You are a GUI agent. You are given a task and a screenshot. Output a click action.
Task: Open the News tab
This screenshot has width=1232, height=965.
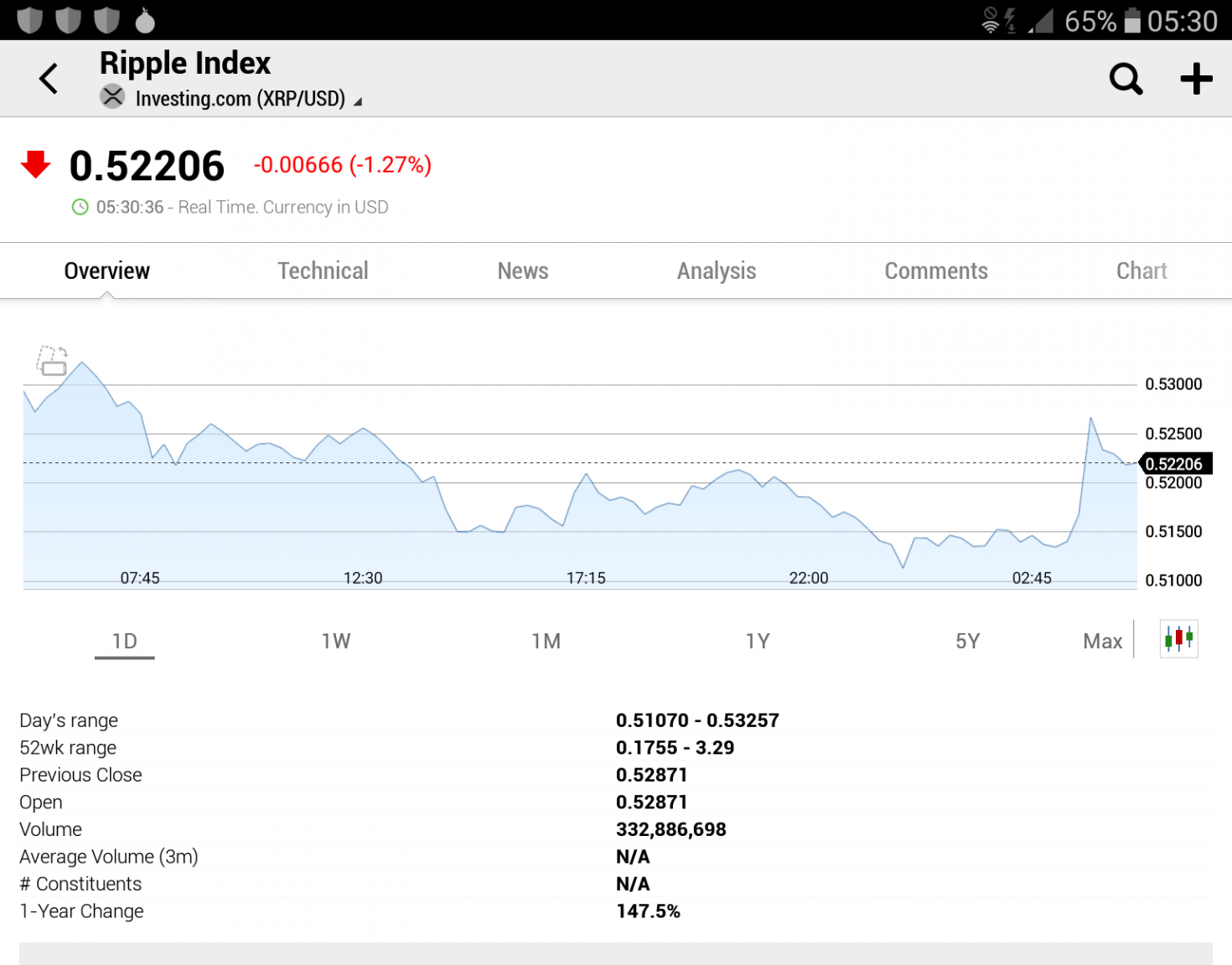[522, 271]
